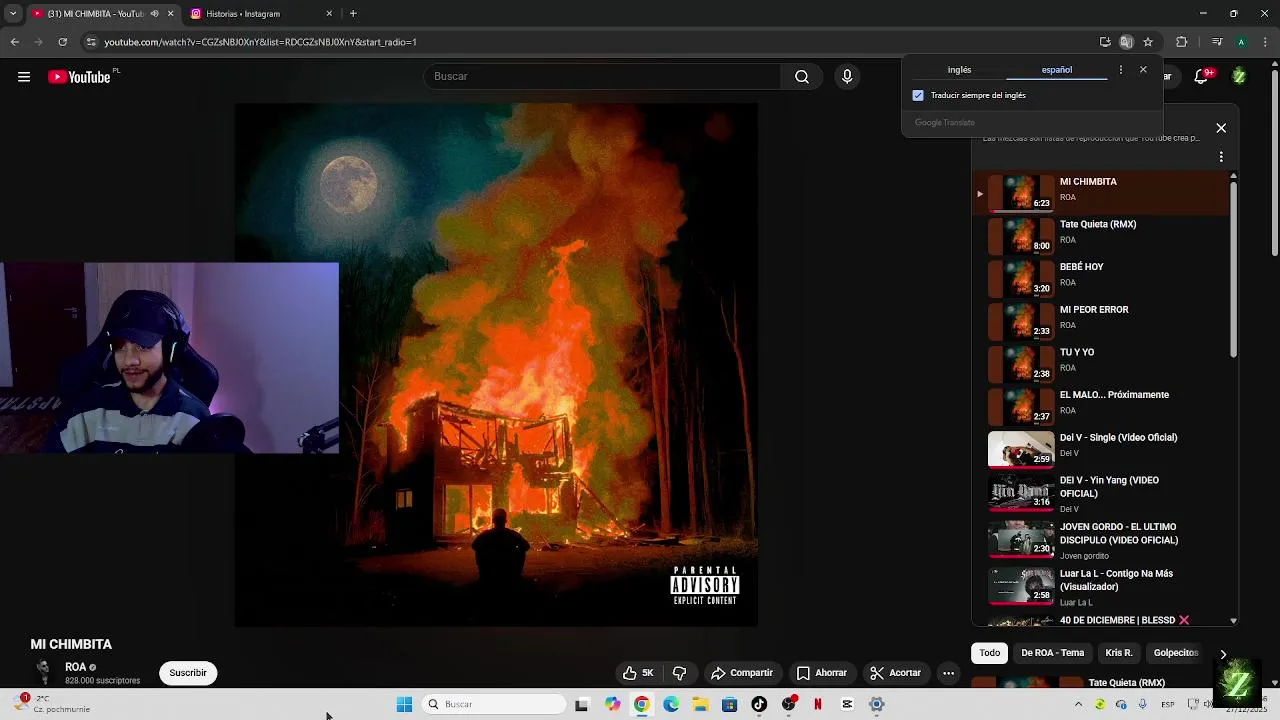Open the Chrome profile avatar

point(1241,42)
